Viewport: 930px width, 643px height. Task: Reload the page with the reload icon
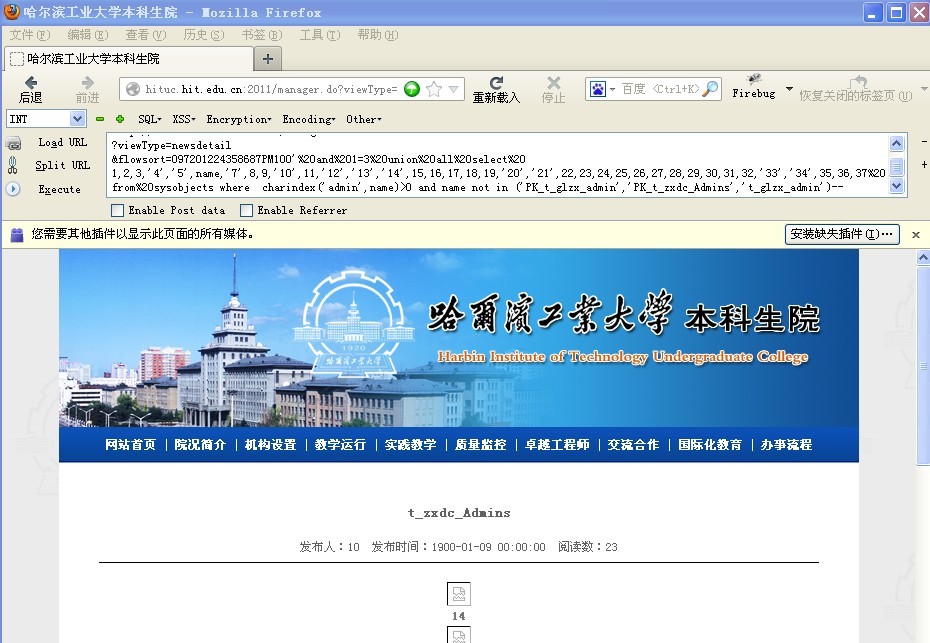tap(496, 82)
